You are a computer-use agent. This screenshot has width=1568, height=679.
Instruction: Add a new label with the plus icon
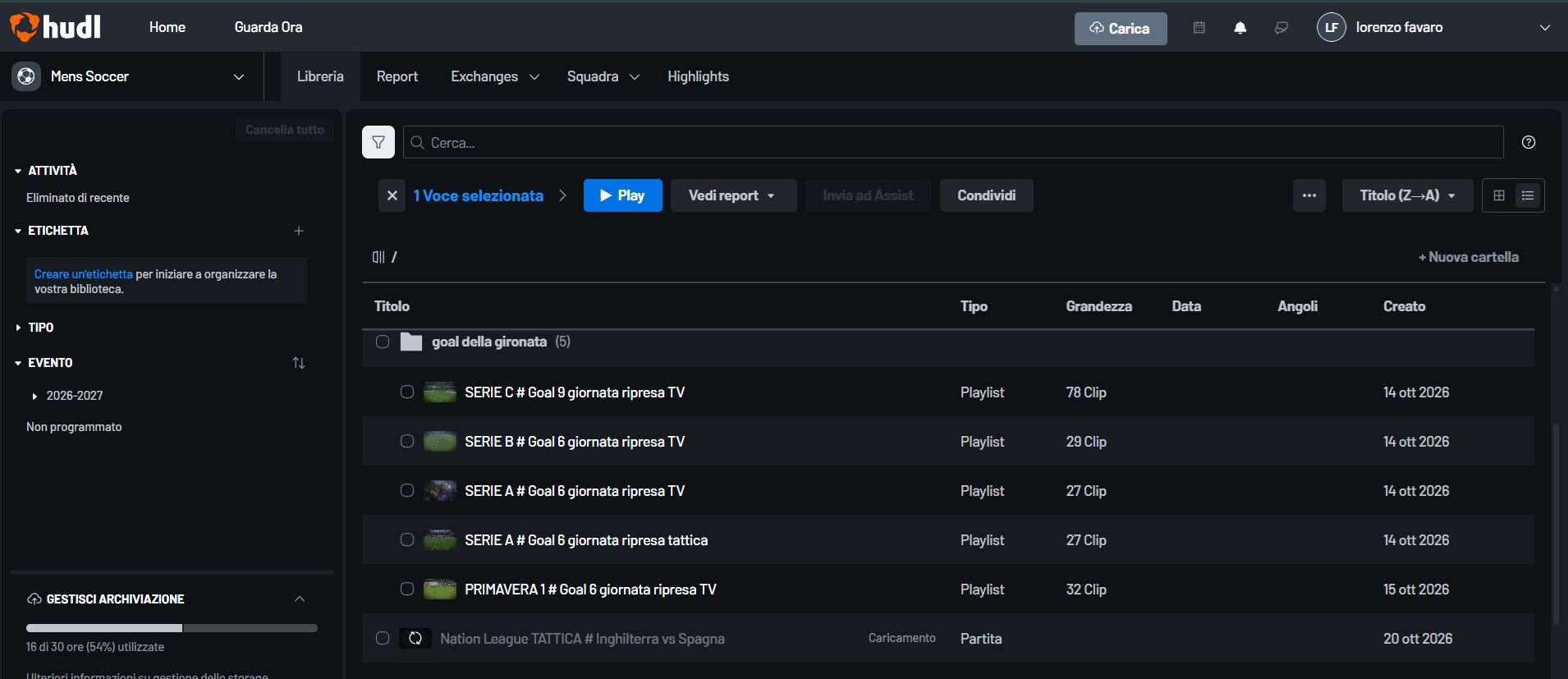(299, 231)
